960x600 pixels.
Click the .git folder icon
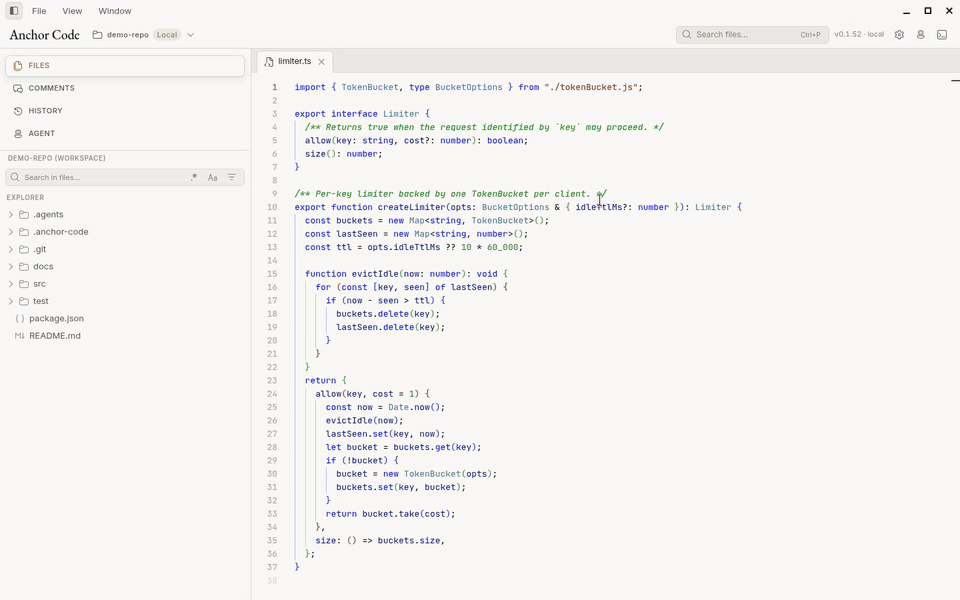coord(24,249)
